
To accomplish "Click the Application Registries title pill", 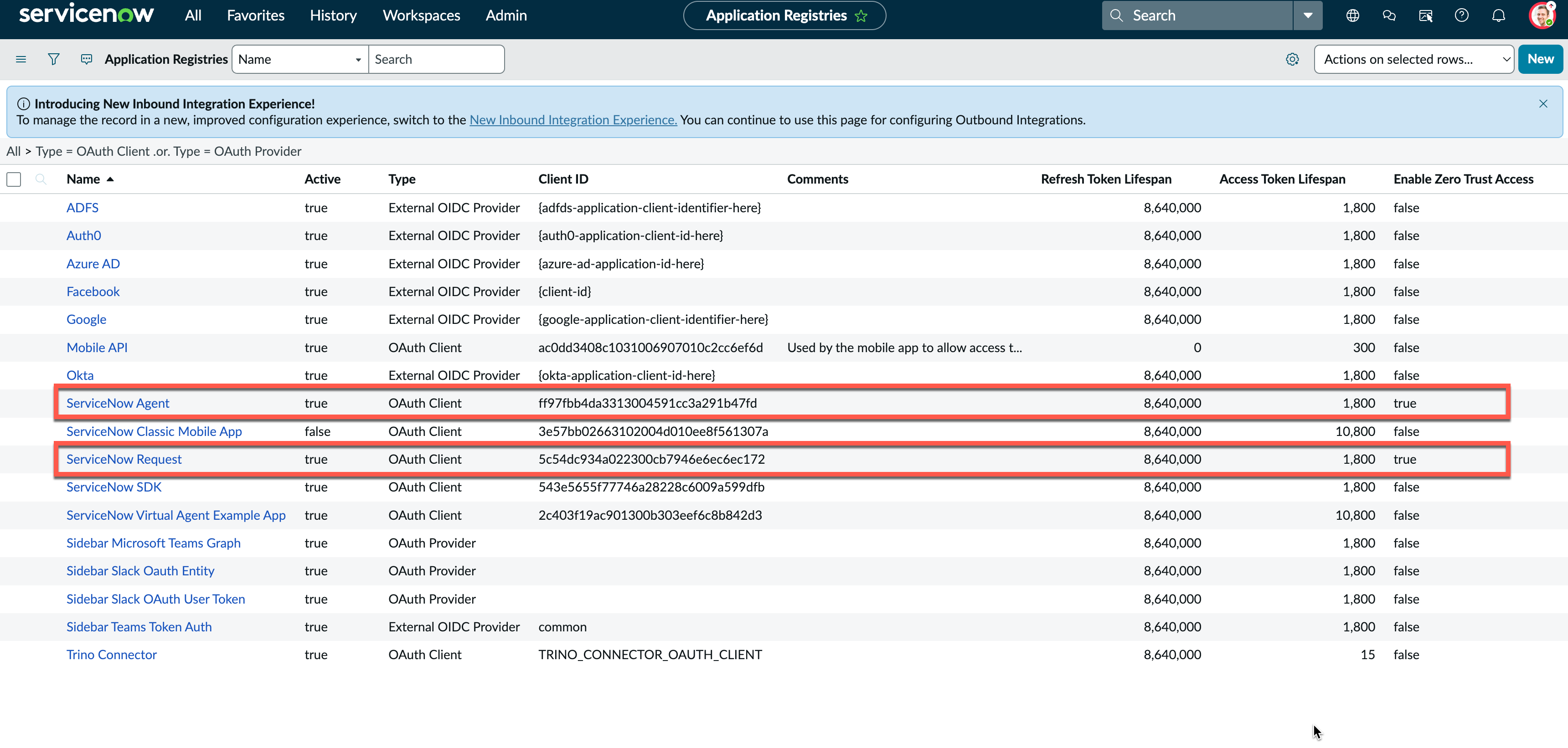I will 784,16.
